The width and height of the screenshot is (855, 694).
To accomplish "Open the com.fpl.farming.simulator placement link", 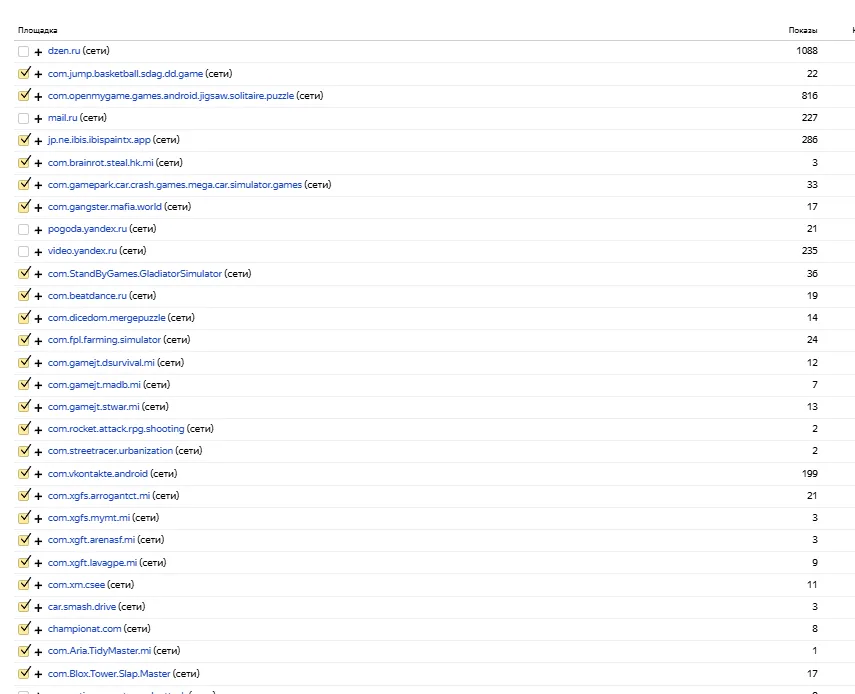I will coord(104,340).
